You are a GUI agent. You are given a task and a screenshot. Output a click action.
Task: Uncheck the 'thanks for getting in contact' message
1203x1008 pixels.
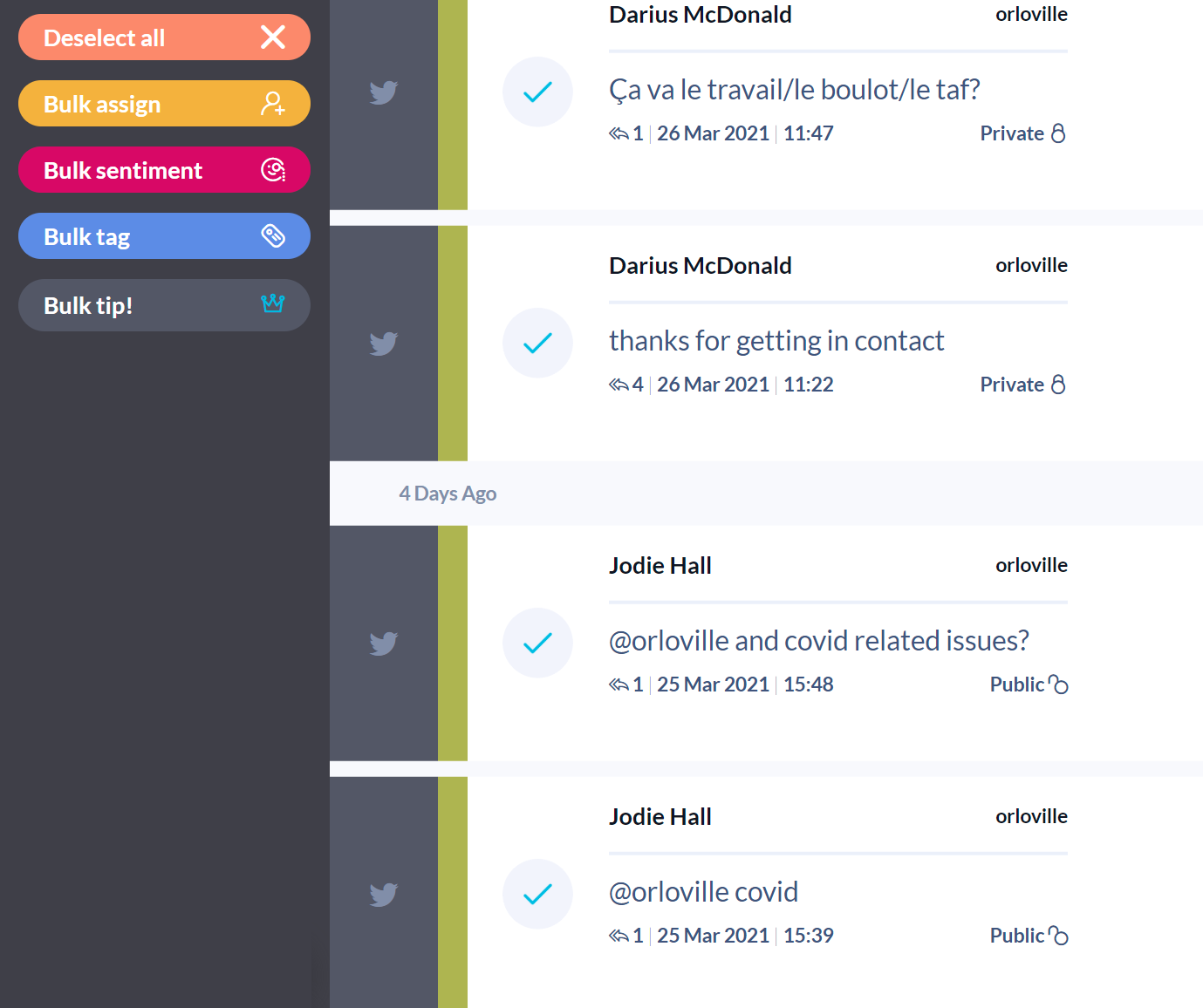click(537, 343)
